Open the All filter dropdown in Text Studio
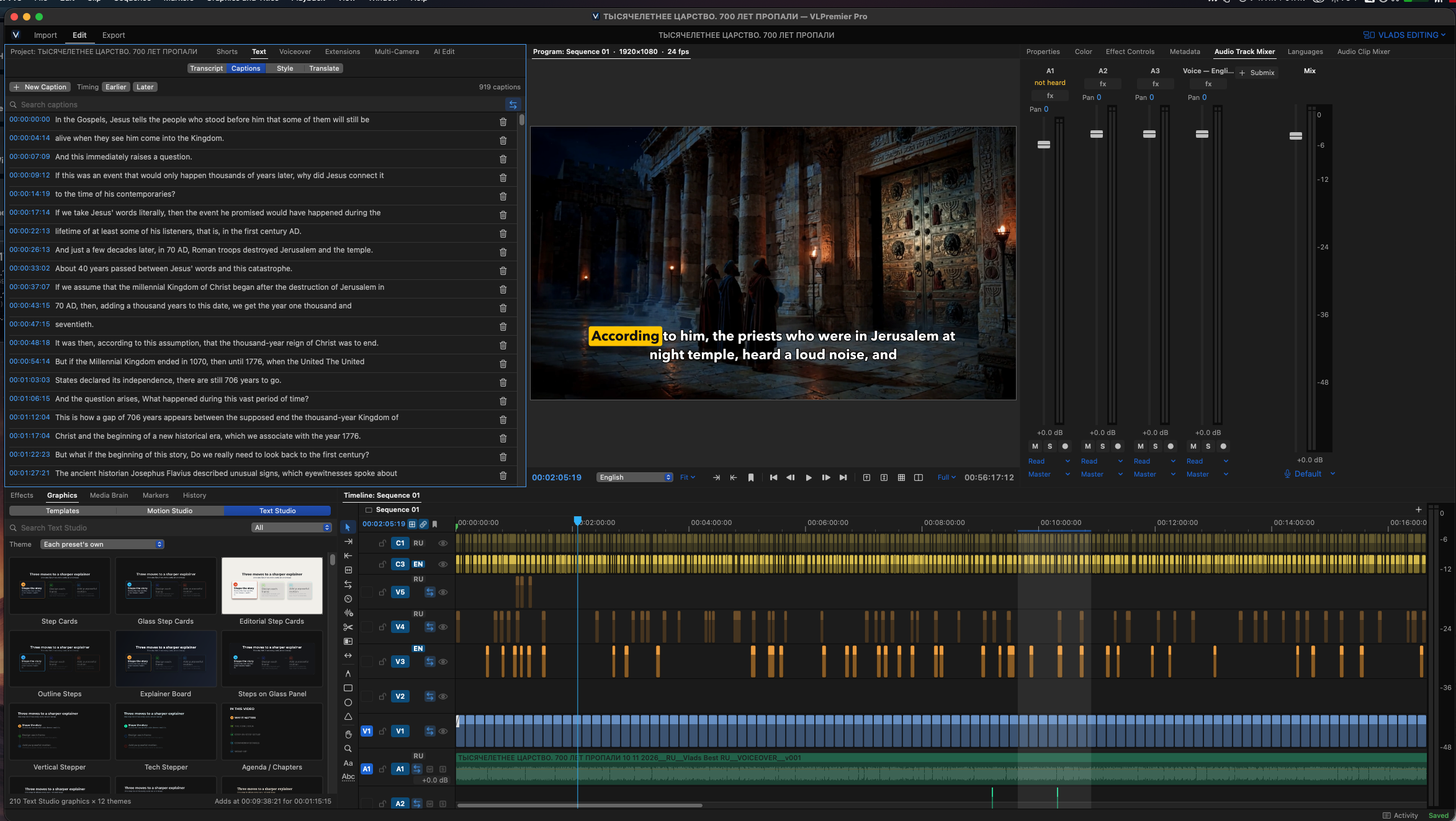Image resolution: width=1456 pixels, height=821 pixels. tap(292, 527)
